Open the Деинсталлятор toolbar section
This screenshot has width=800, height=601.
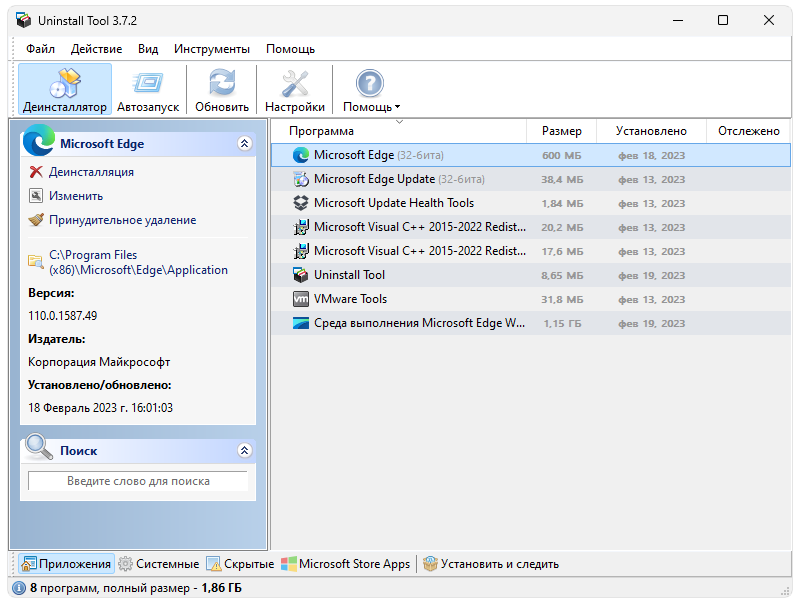pos(65,89)
